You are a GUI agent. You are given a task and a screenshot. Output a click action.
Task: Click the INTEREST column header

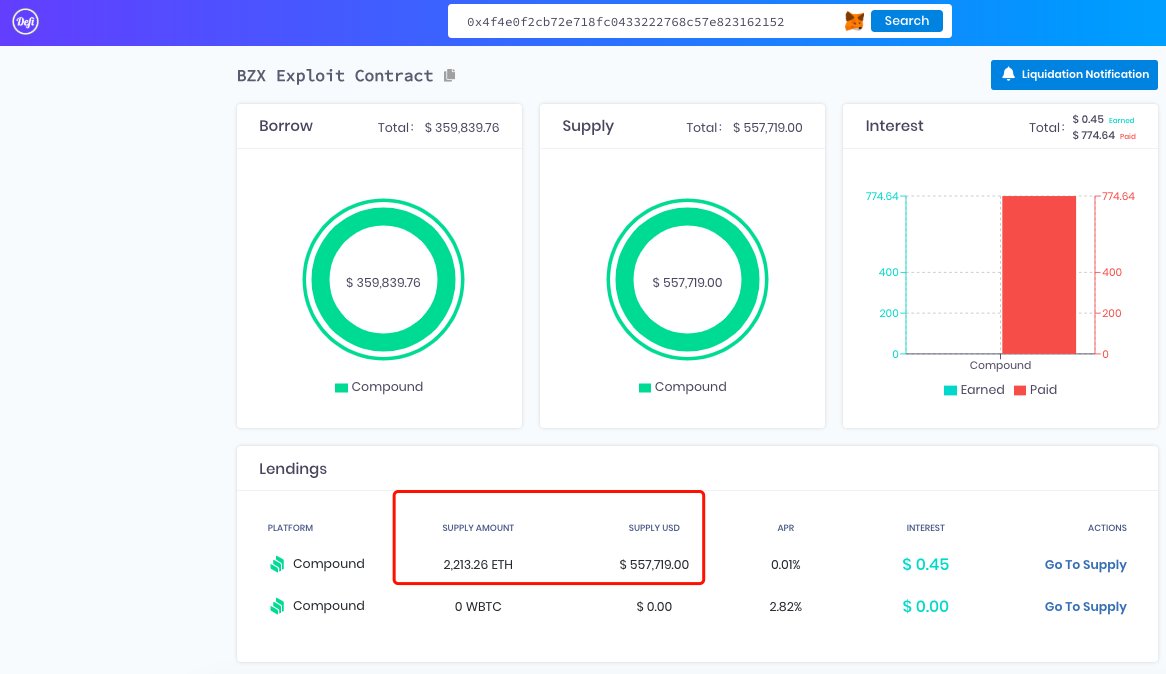[x=926, y=528]
